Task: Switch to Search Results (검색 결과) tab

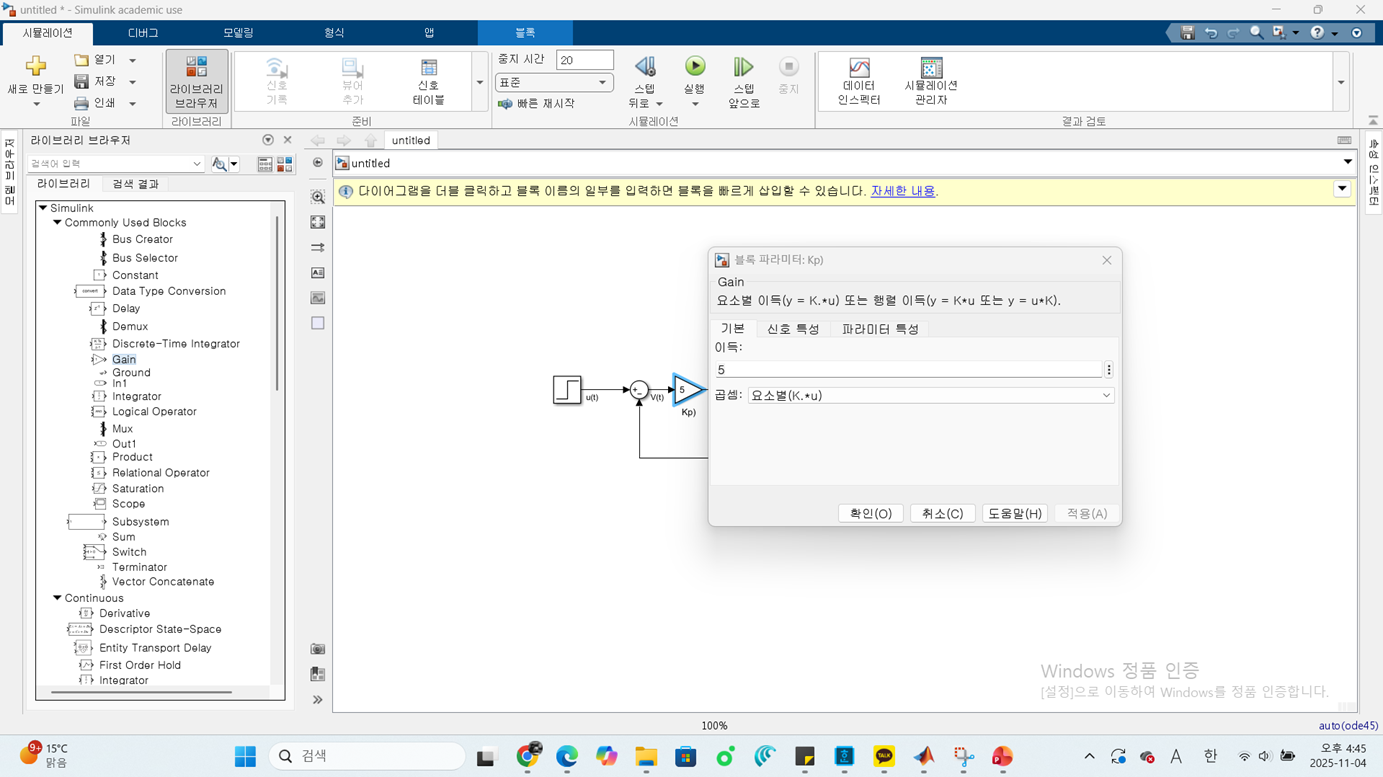Action: (x=135, y=184)
